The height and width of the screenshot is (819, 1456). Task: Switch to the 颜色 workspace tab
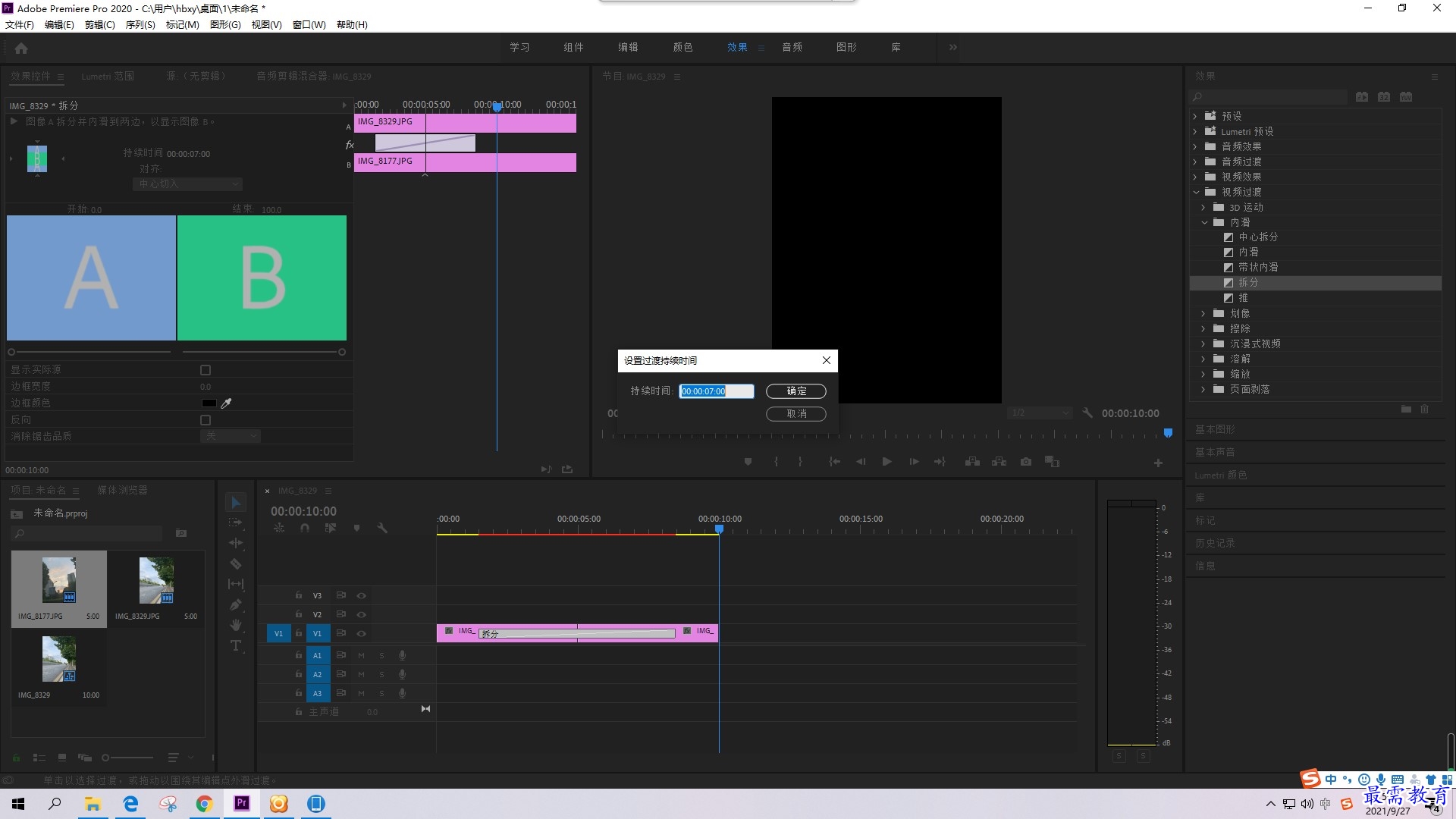(x=682, y=47)
